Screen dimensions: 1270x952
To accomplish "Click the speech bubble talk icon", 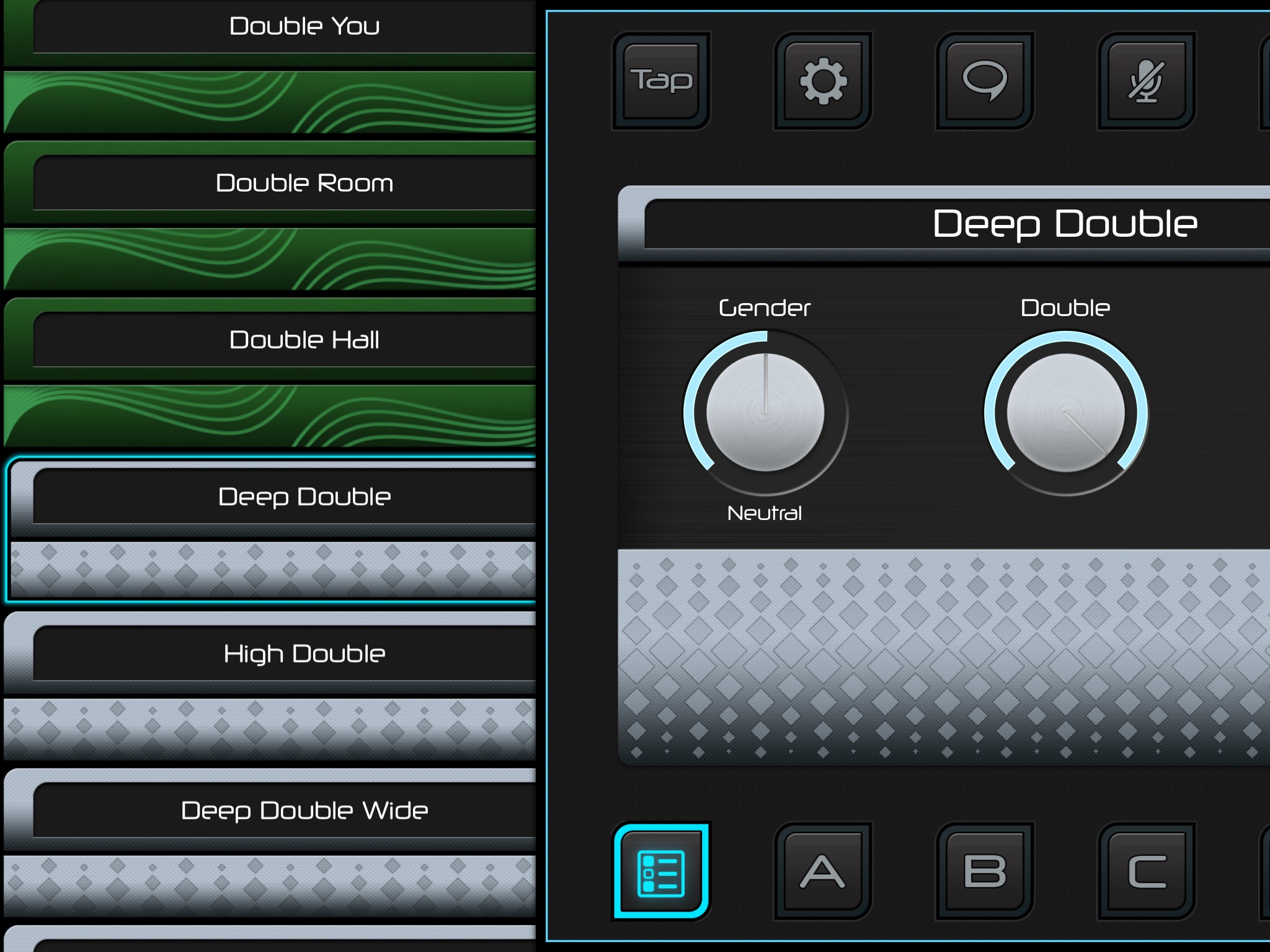I will [x=985, y=81].
